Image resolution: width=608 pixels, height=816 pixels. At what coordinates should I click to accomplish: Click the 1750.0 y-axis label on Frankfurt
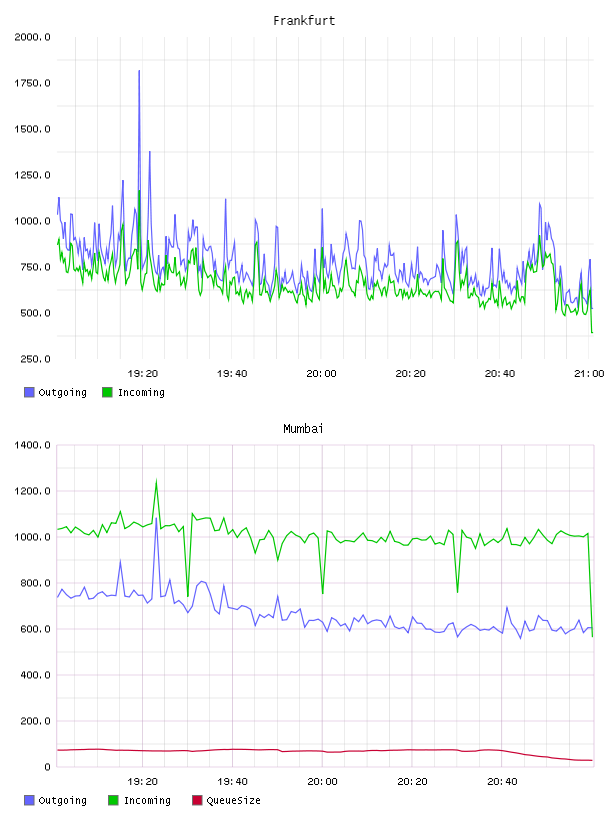[32, 83]
